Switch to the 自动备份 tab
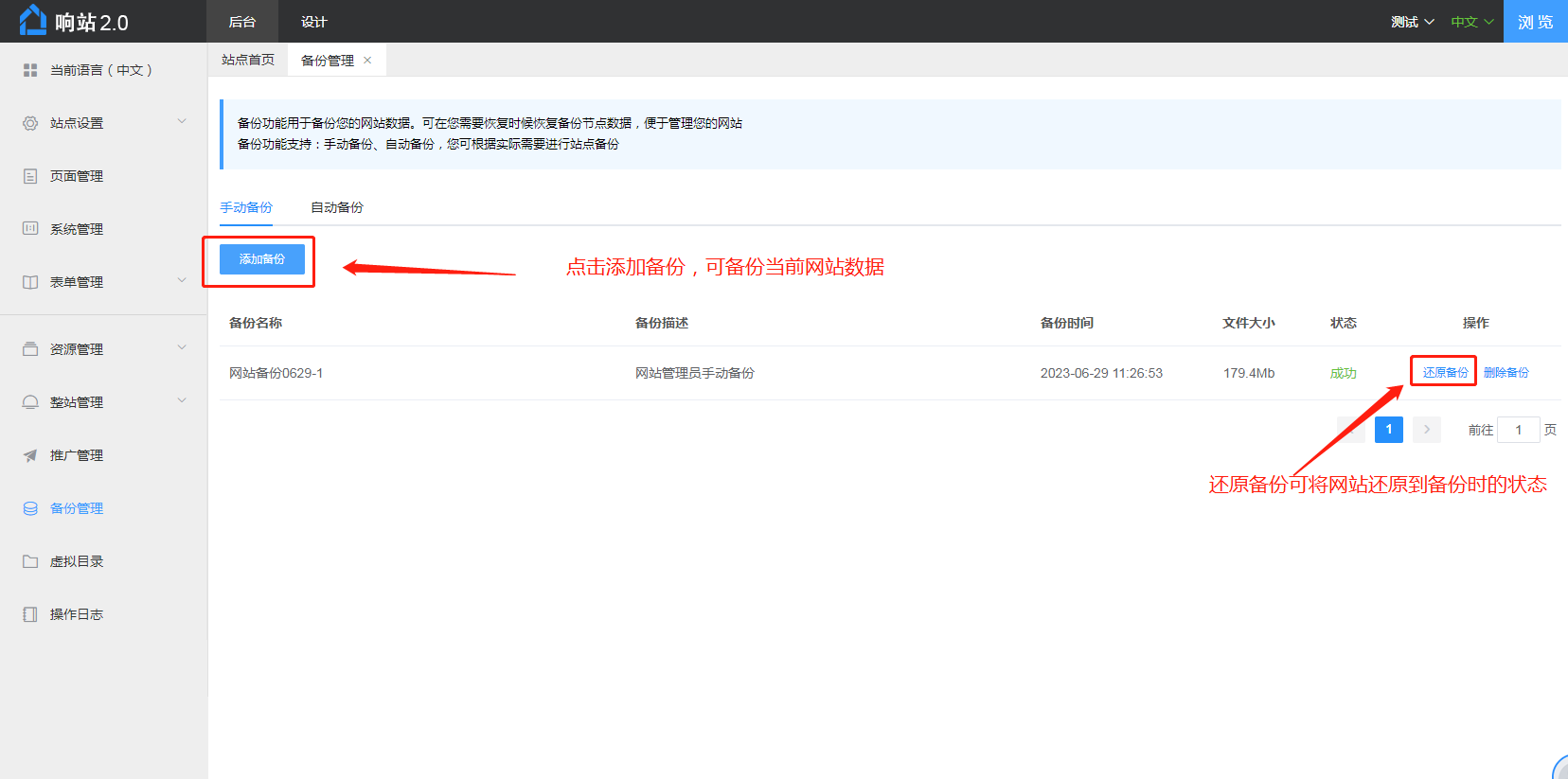1568x779 pixels. [337, 207]
